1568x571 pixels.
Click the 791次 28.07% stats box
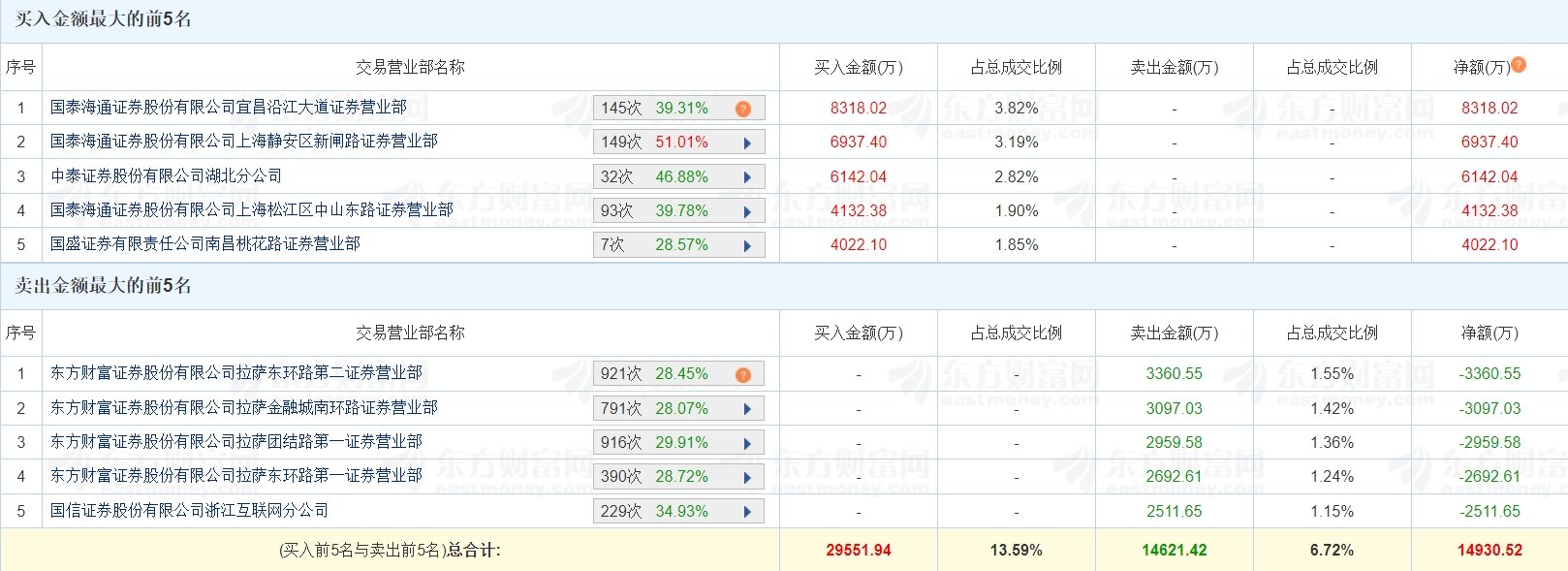679,408
